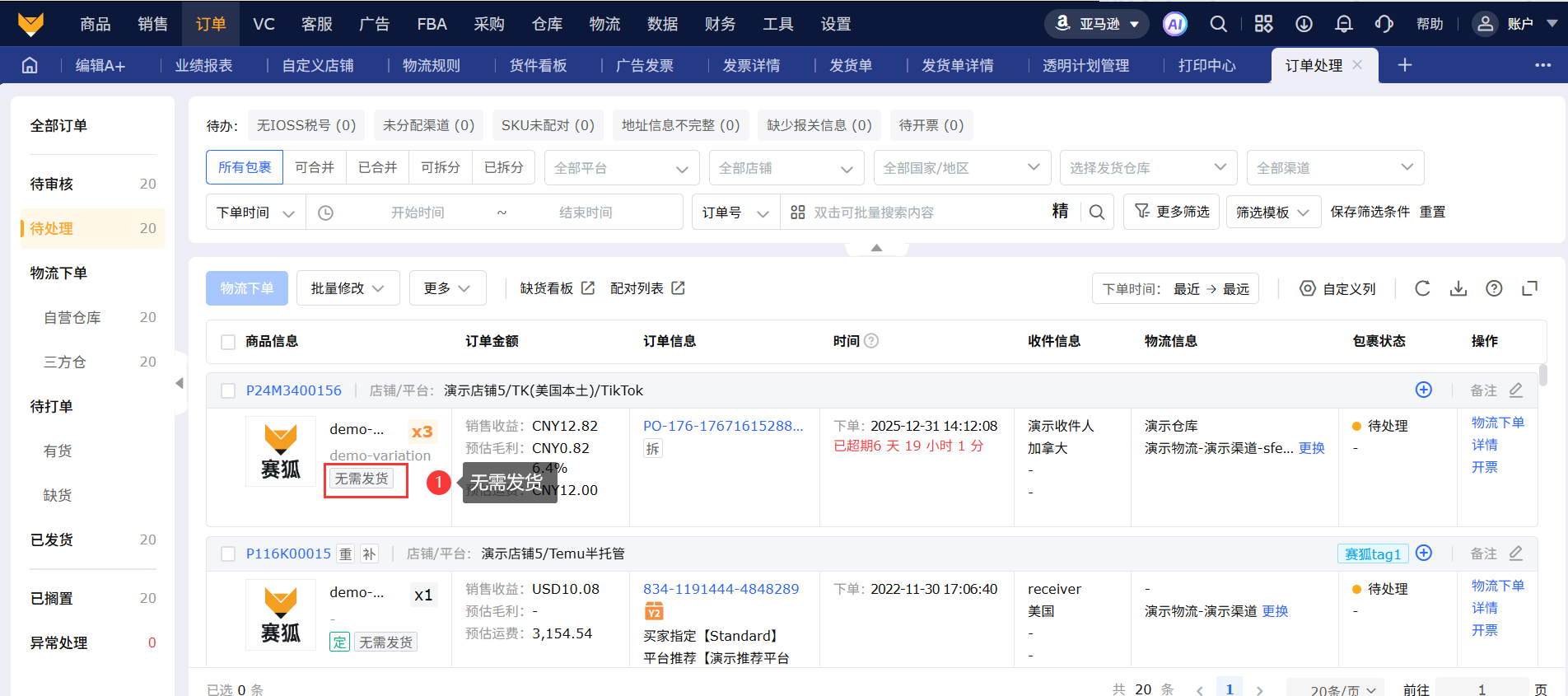Screen dimensions: 1568x696
Task: Open the three-dot tab overflow menu
Action: click(1542, 65)
